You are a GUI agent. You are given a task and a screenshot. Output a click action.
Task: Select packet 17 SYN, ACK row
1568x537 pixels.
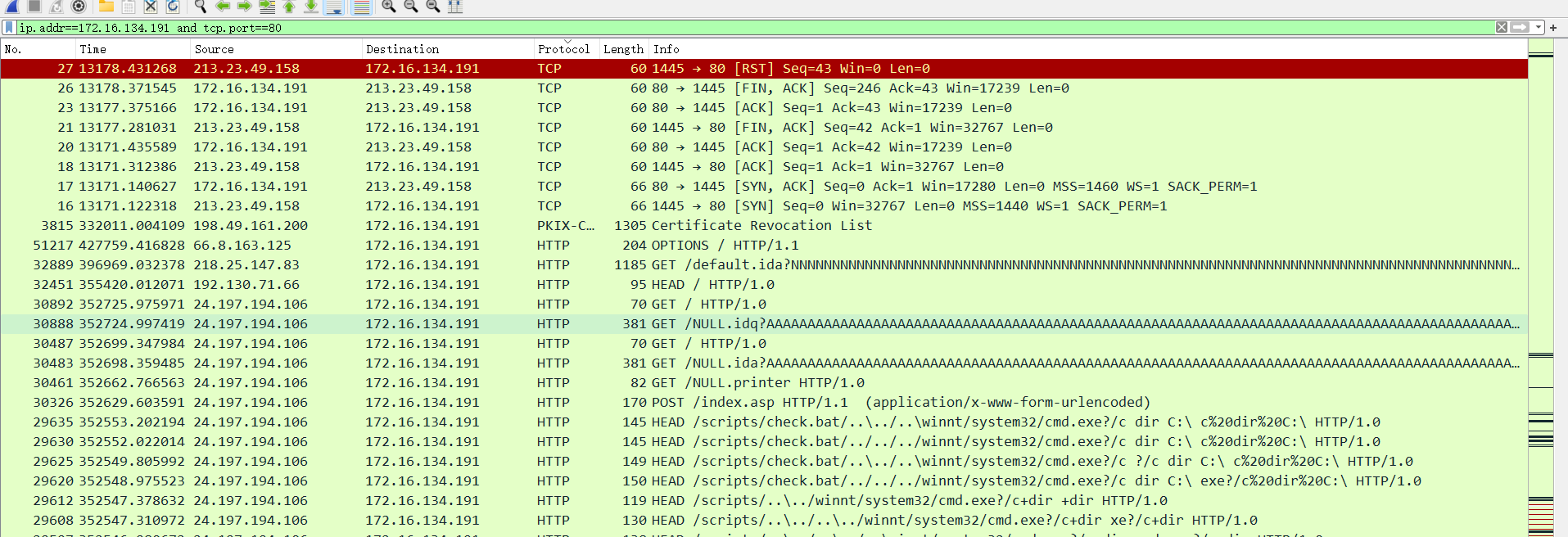[x=764, y=187]
